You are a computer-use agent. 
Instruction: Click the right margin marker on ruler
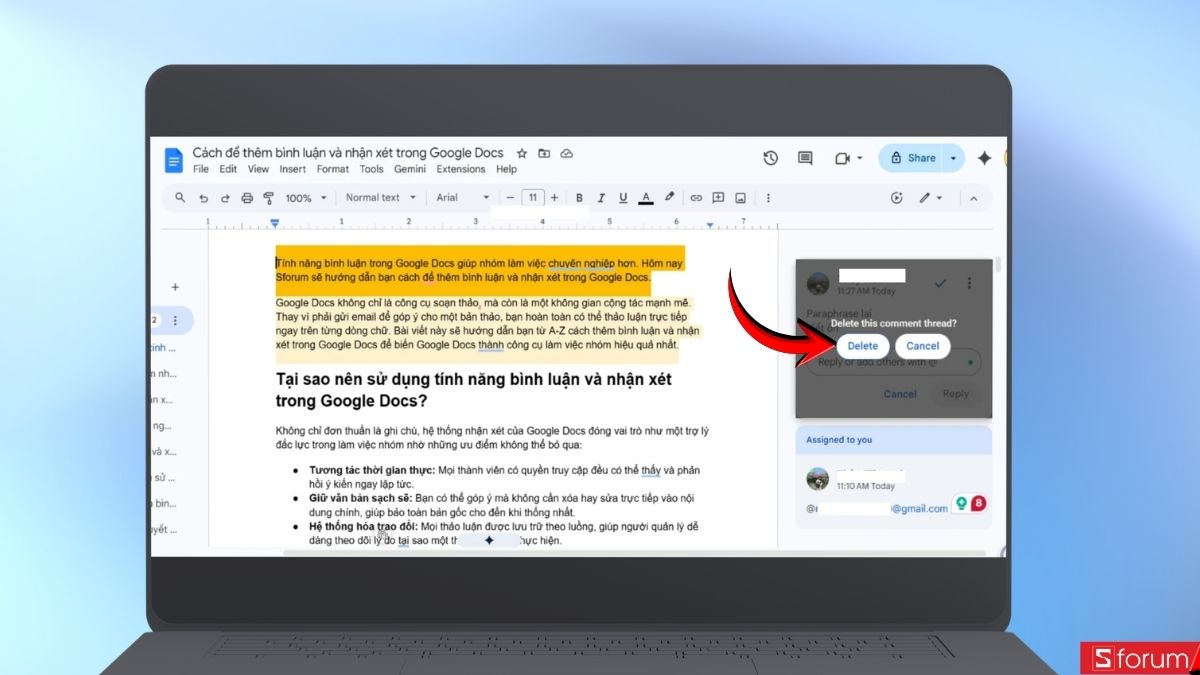(709, 226)
